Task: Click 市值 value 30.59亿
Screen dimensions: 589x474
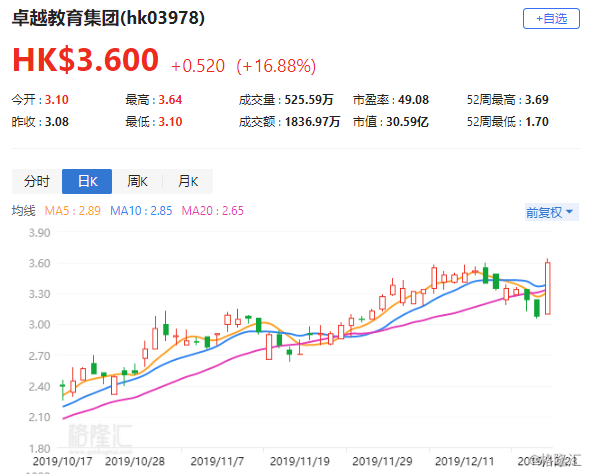Action: pyautogui.click(x=407, y=122)
